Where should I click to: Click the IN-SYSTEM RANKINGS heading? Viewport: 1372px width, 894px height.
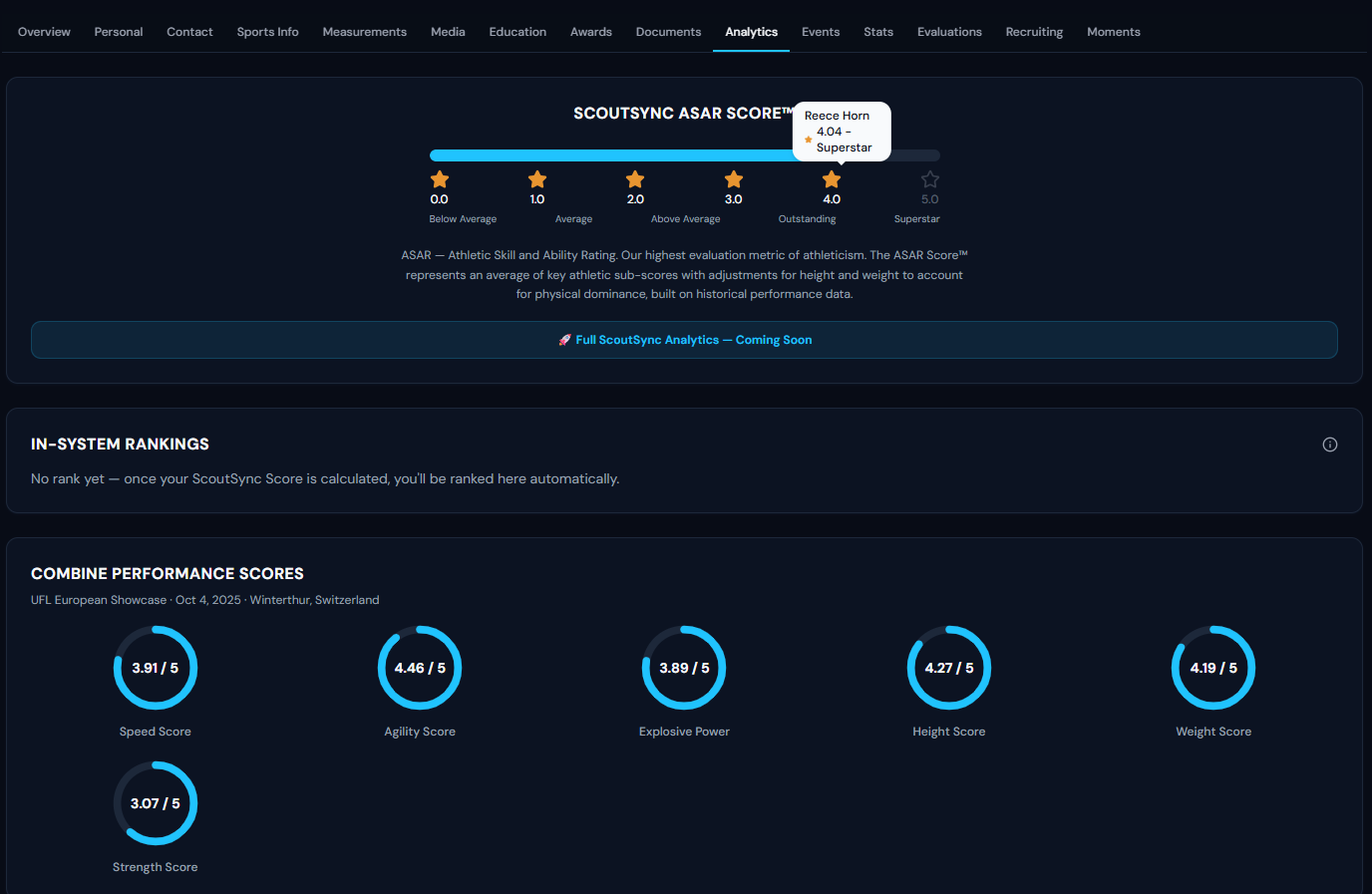click(x=120, y=445)
